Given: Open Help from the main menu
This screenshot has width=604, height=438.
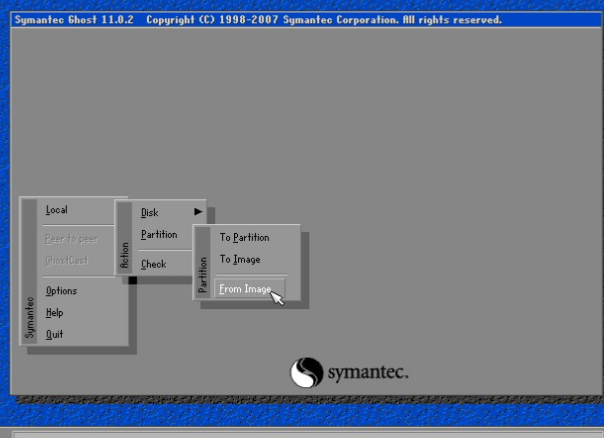Looking at the screenshot, I should 55,313.
